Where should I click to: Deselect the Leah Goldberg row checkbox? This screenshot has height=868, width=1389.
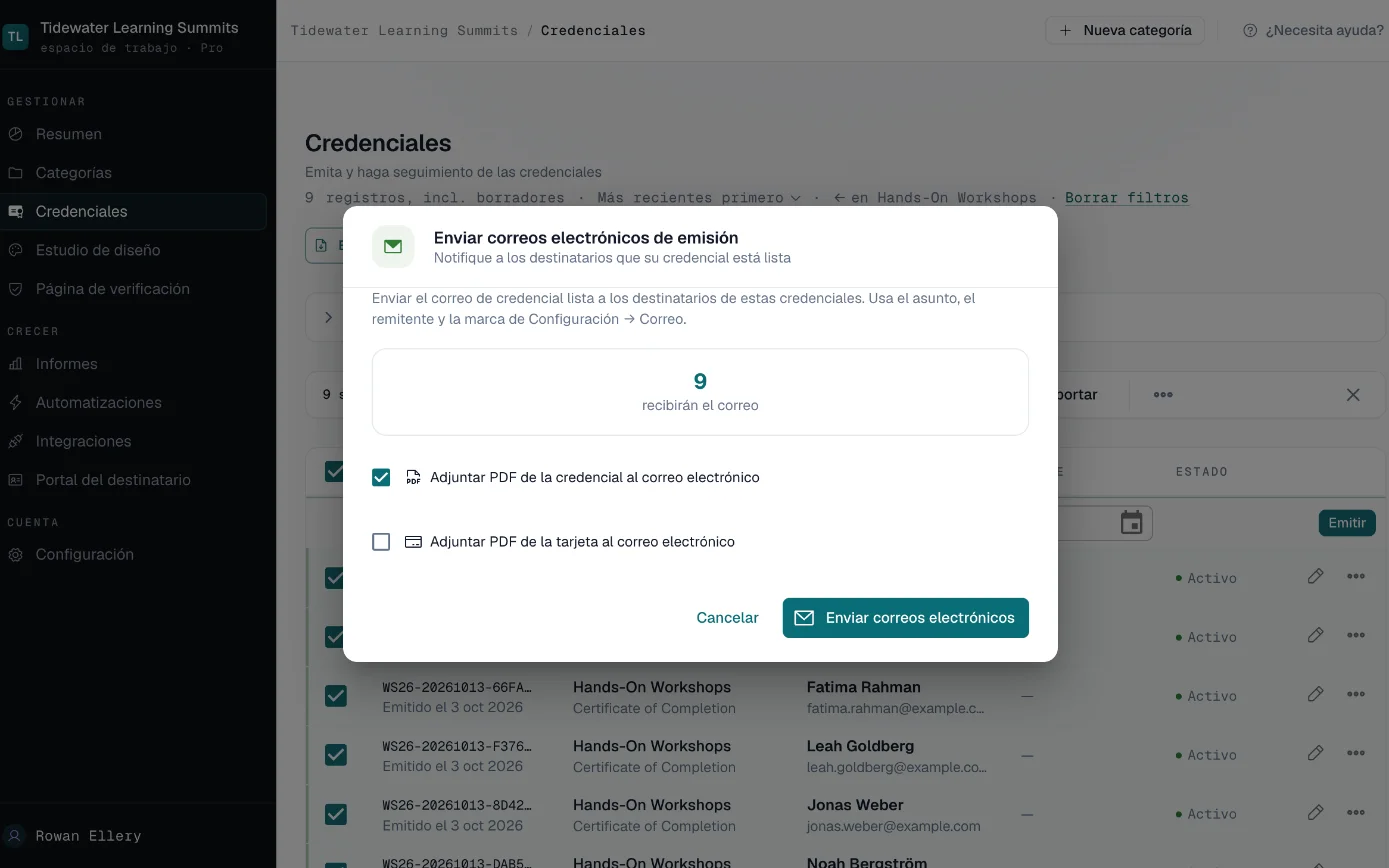(335, 755)
